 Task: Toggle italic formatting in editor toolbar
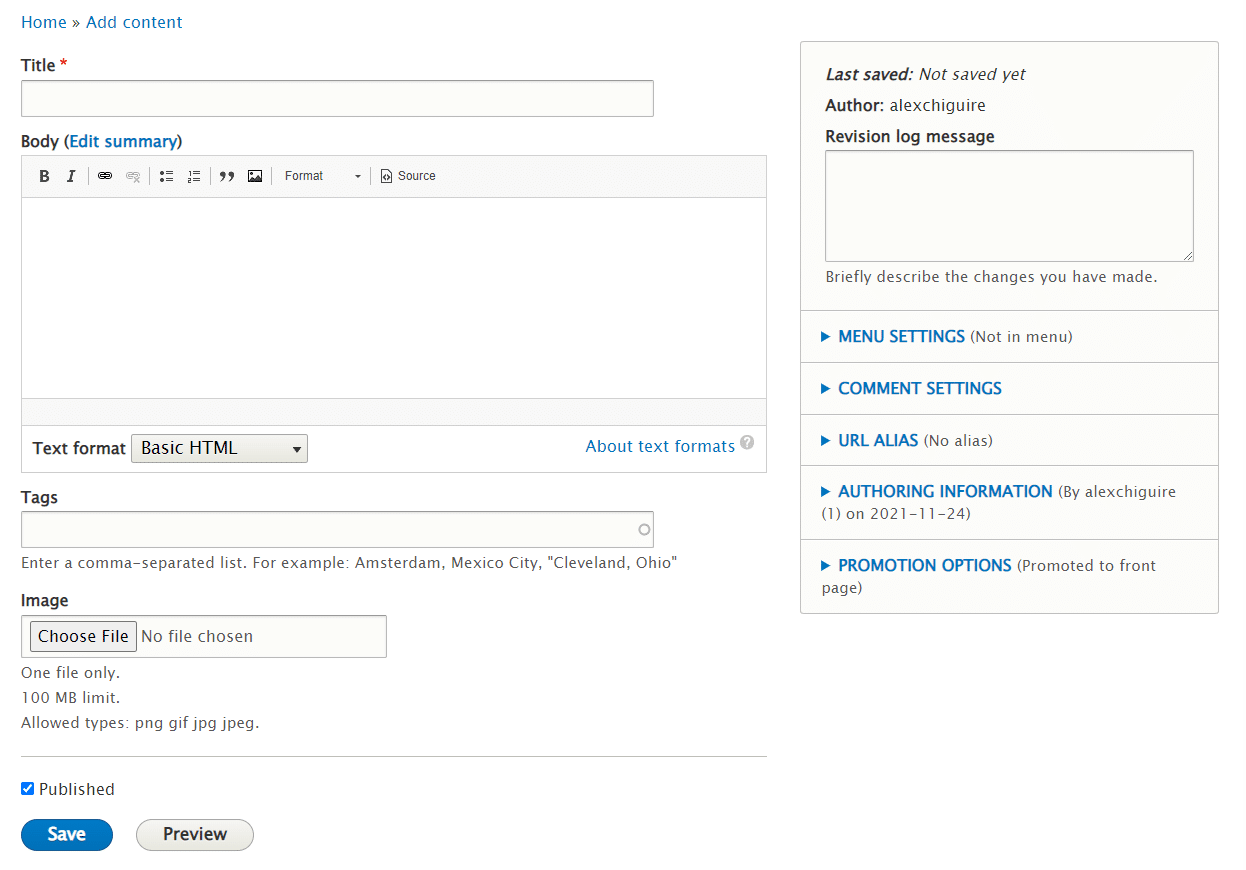[x=71, y=176]
